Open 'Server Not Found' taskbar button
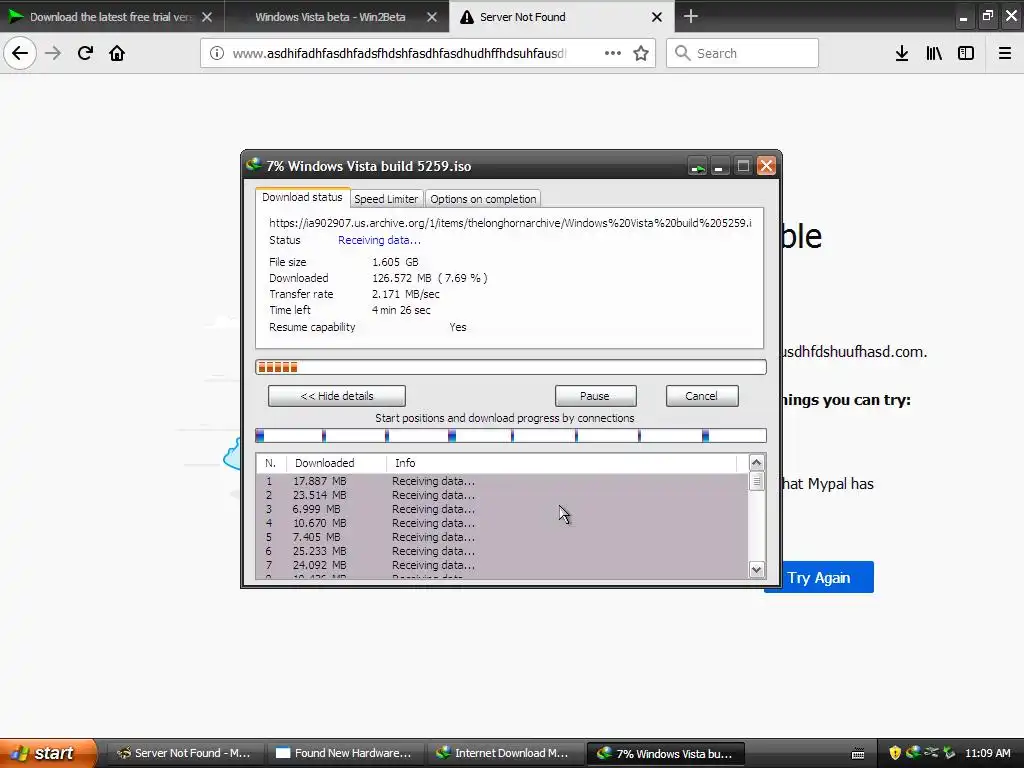This screenshot has width=1024, height=768. coord(184,753)
